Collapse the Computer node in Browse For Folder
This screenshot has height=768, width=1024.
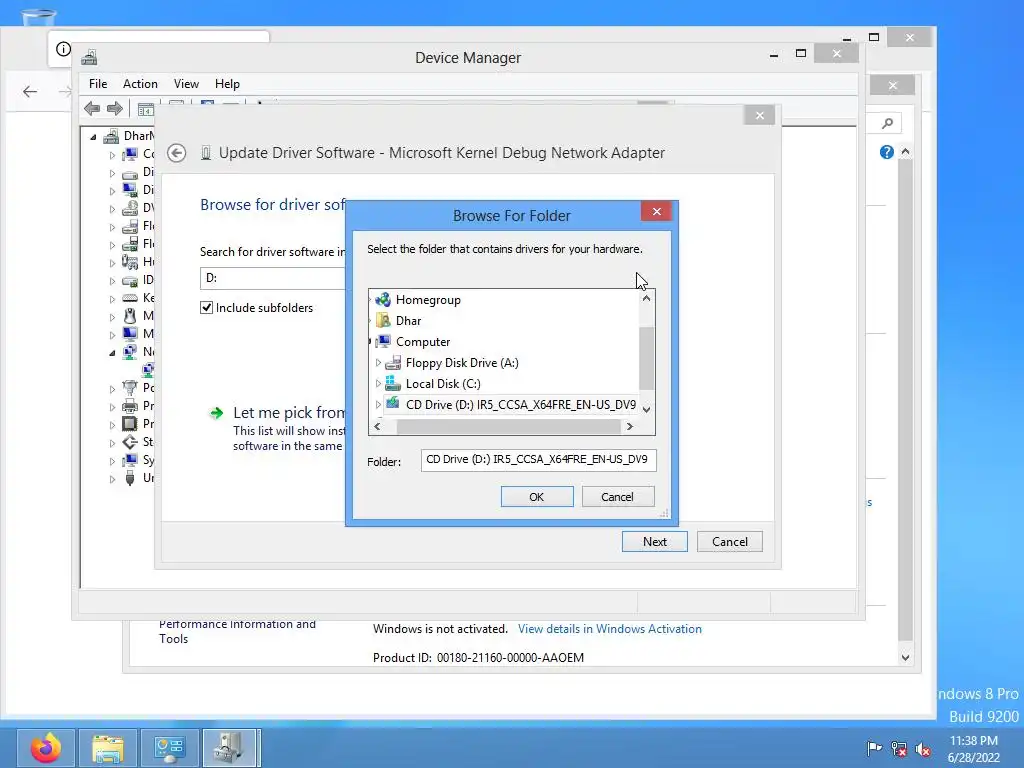(x=370, y=342)
